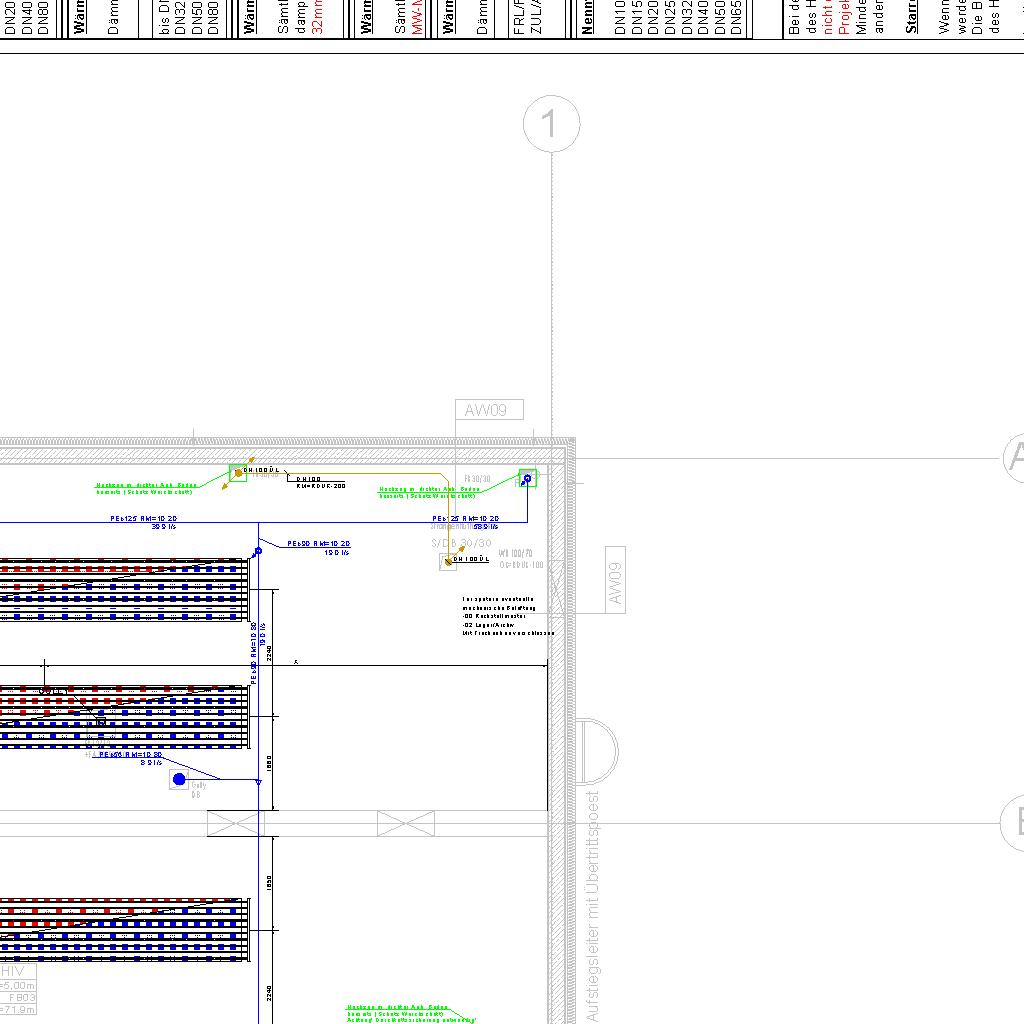Select the orange drain symbol in left green box
The height and width of the screenshot is (1024, 1024).
tap(238, 473)
